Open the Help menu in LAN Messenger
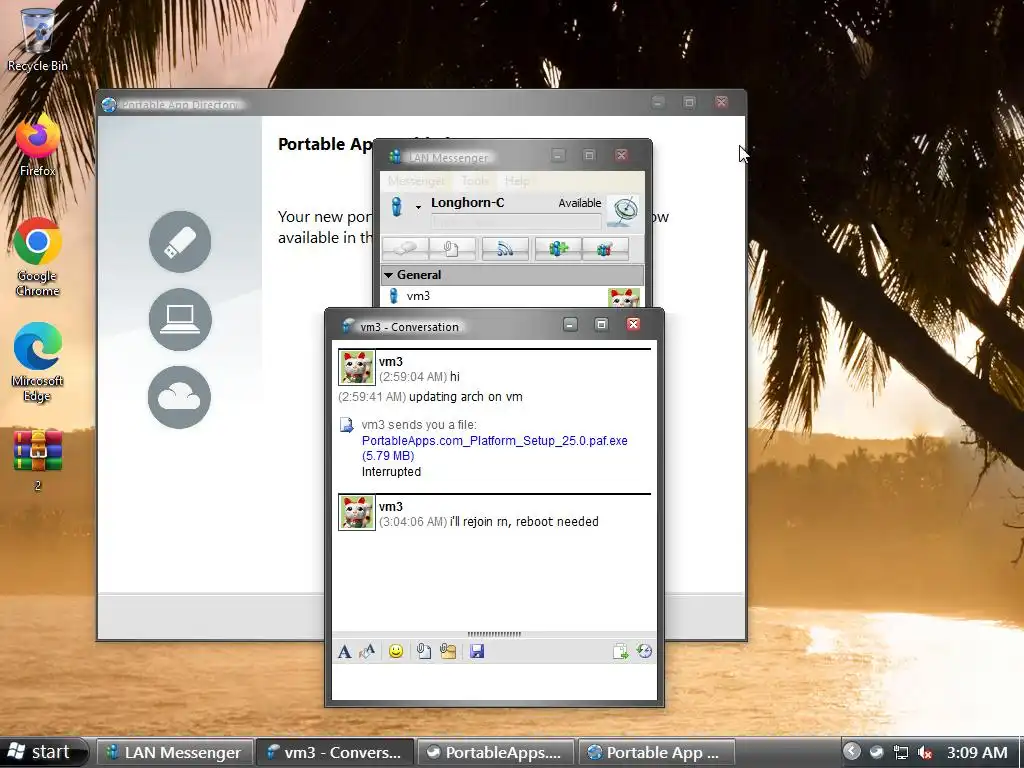The image size is (1024, 768). [517, 181]
